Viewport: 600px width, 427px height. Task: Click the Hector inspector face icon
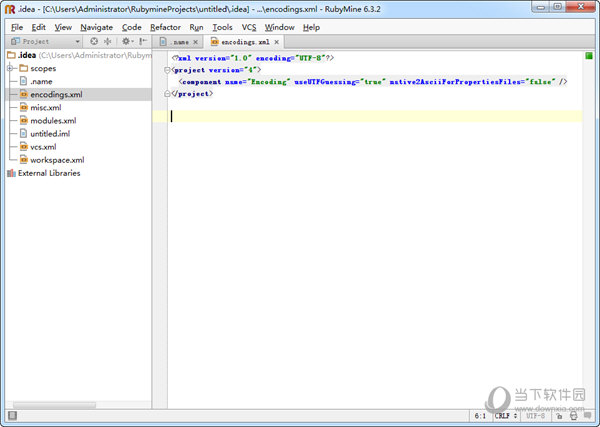[x=573, y=416]
